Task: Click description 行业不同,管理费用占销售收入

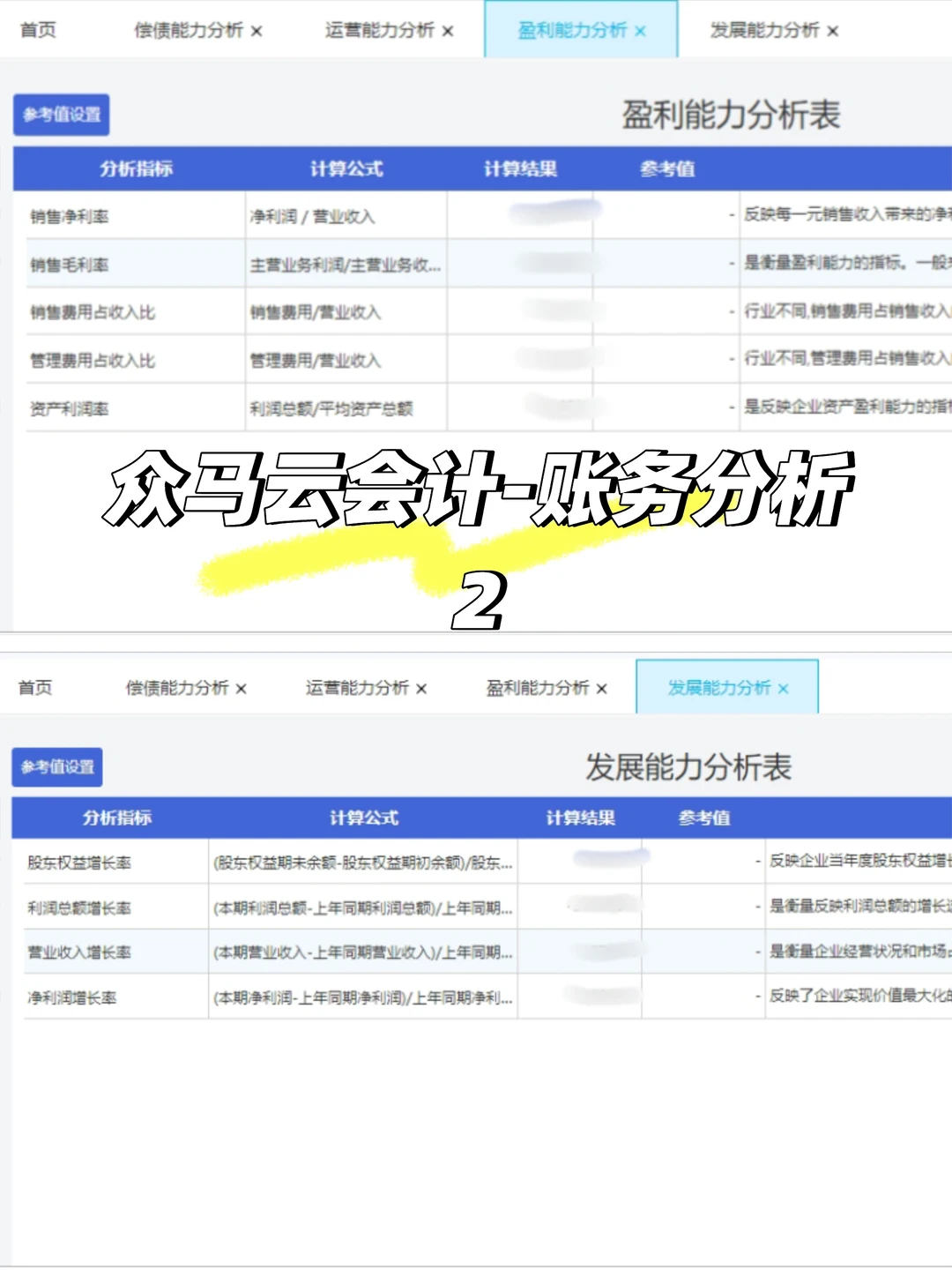Action: (x=848, y=358)
